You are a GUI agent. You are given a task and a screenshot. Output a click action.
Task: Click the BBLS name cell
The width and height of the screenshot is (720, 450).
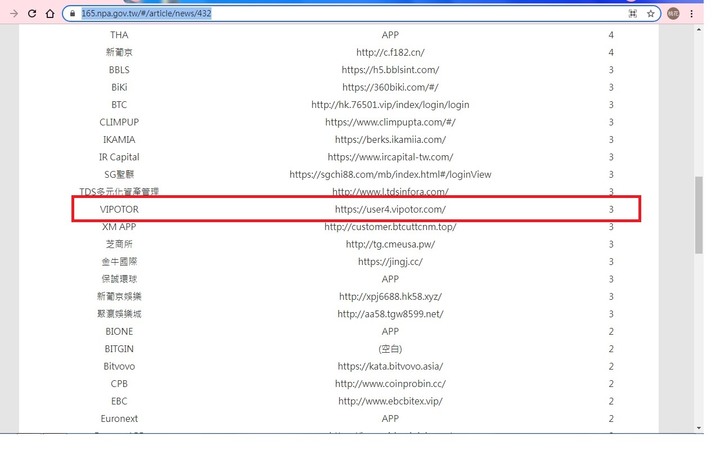click(119, 70)
